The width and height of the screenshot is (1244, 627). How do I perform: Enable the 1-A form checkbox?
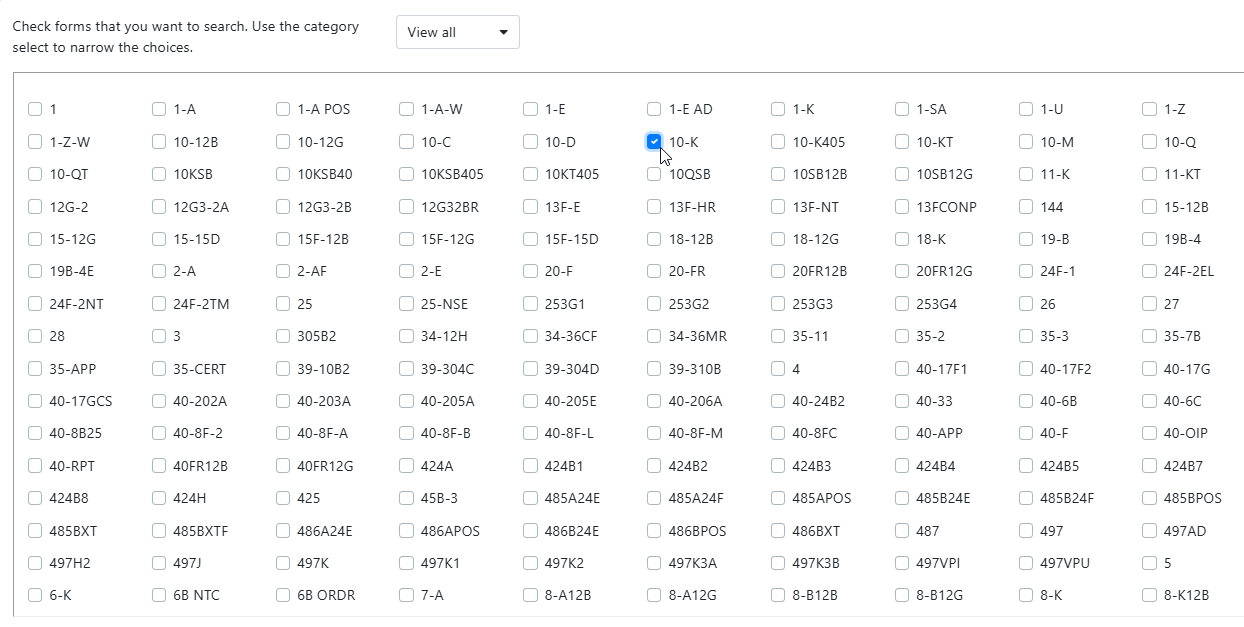(158, 109)
